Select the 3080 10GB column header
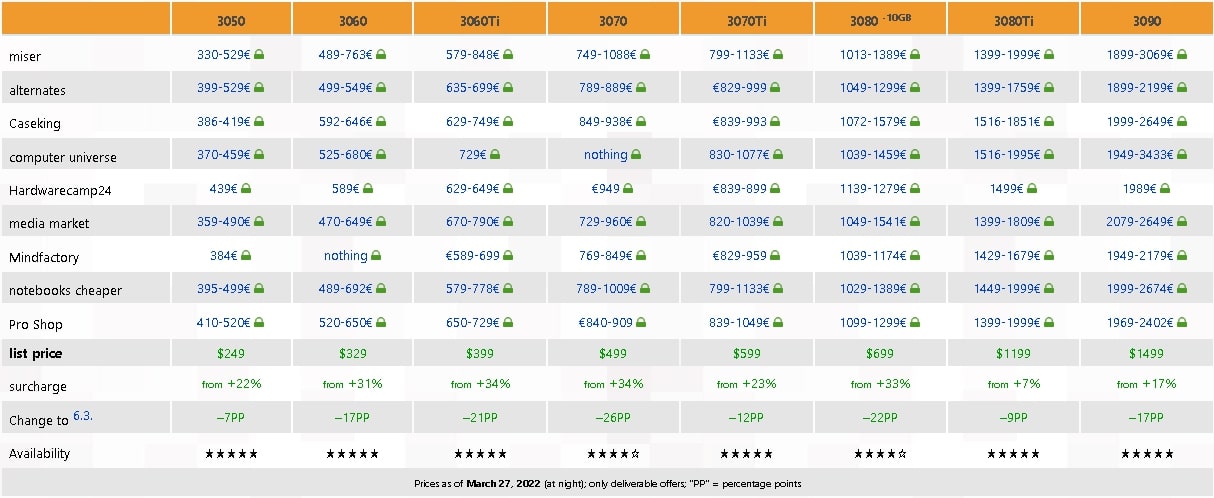 881,19
